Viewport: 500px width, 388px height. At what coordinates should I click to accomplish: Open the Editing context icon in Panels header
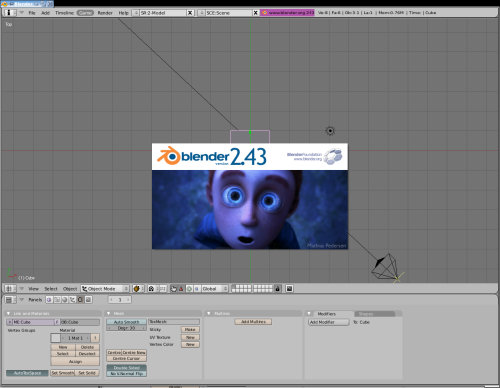point(80,300)
